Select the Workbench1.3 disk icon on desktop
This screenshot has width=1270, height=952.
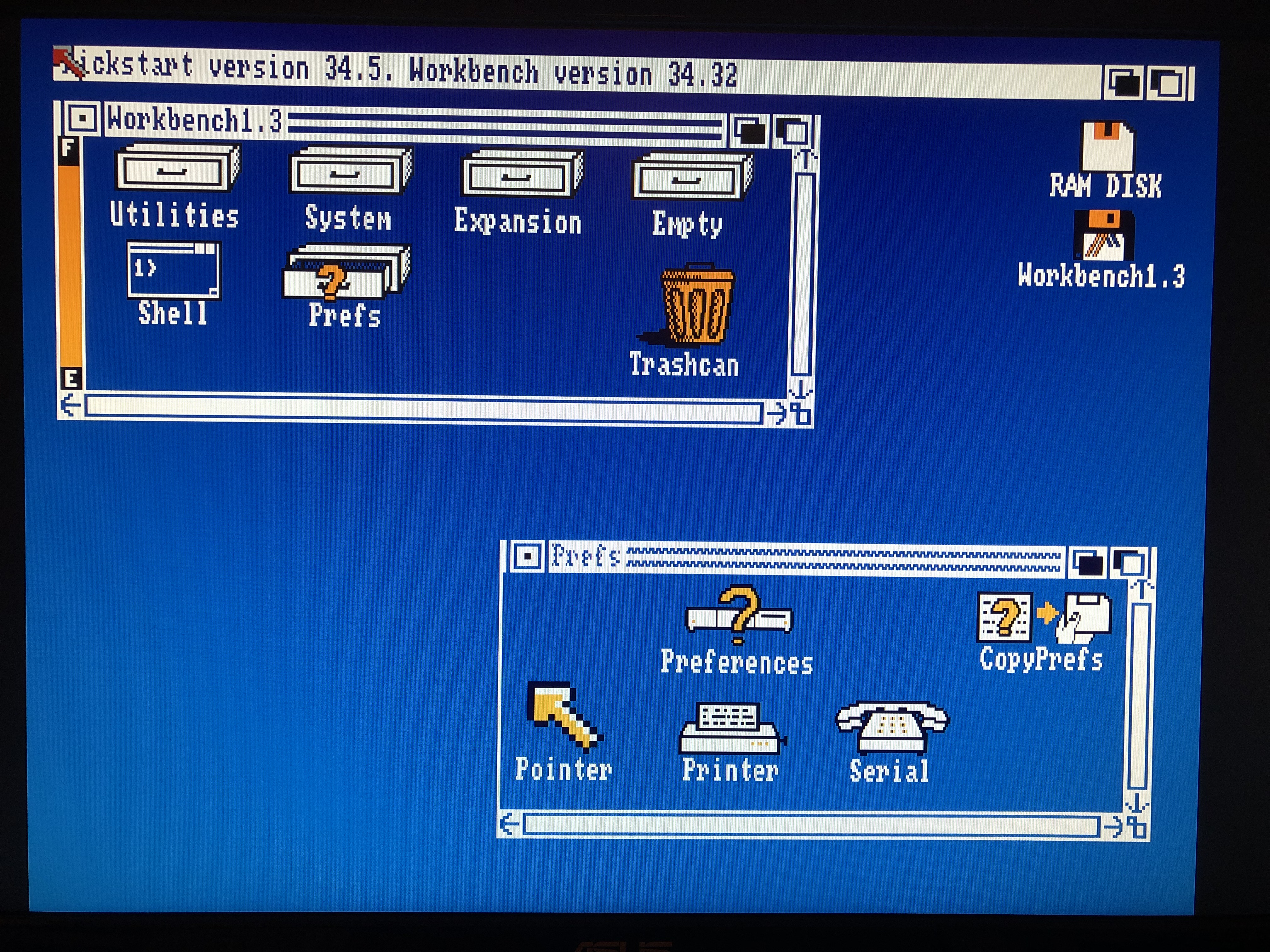tap(1103, 235)
